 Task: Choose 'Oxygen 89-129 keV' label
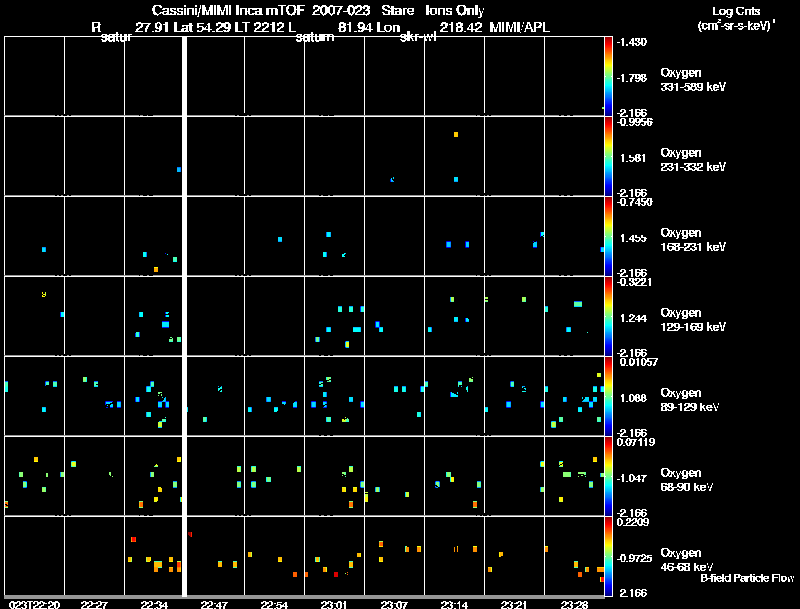tap(689, 400)
